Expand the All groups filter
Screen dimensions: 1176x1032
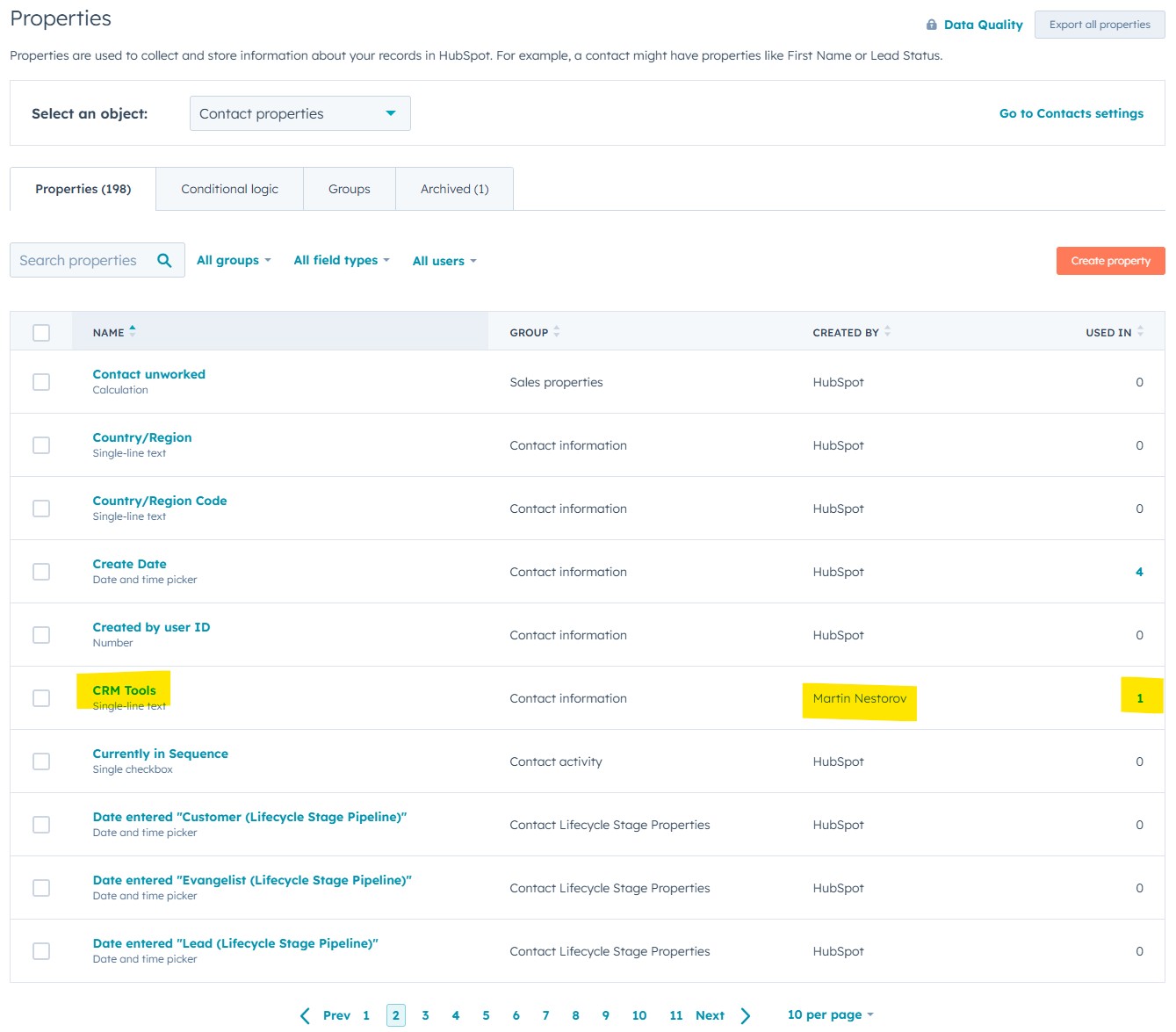pos(234,260)
